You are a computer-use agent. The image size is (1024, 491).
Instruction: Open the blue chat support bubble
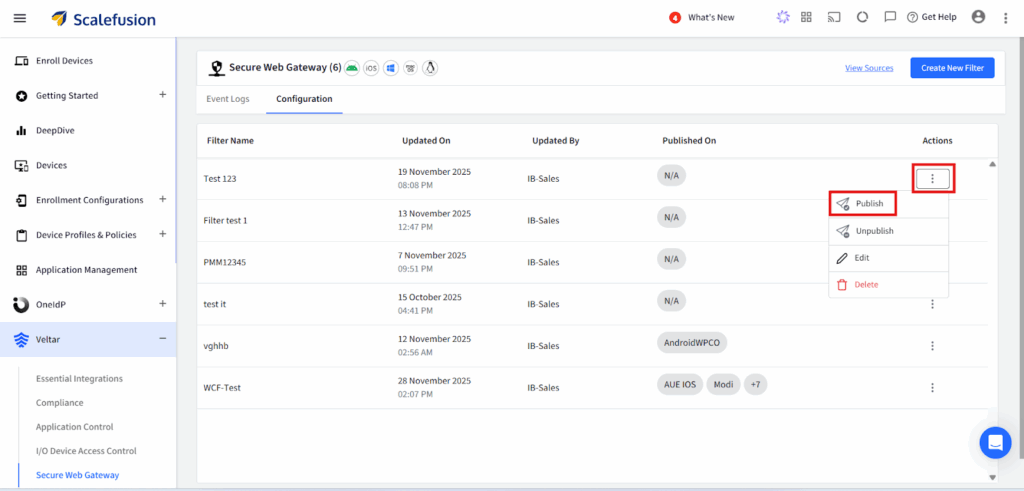995,442
